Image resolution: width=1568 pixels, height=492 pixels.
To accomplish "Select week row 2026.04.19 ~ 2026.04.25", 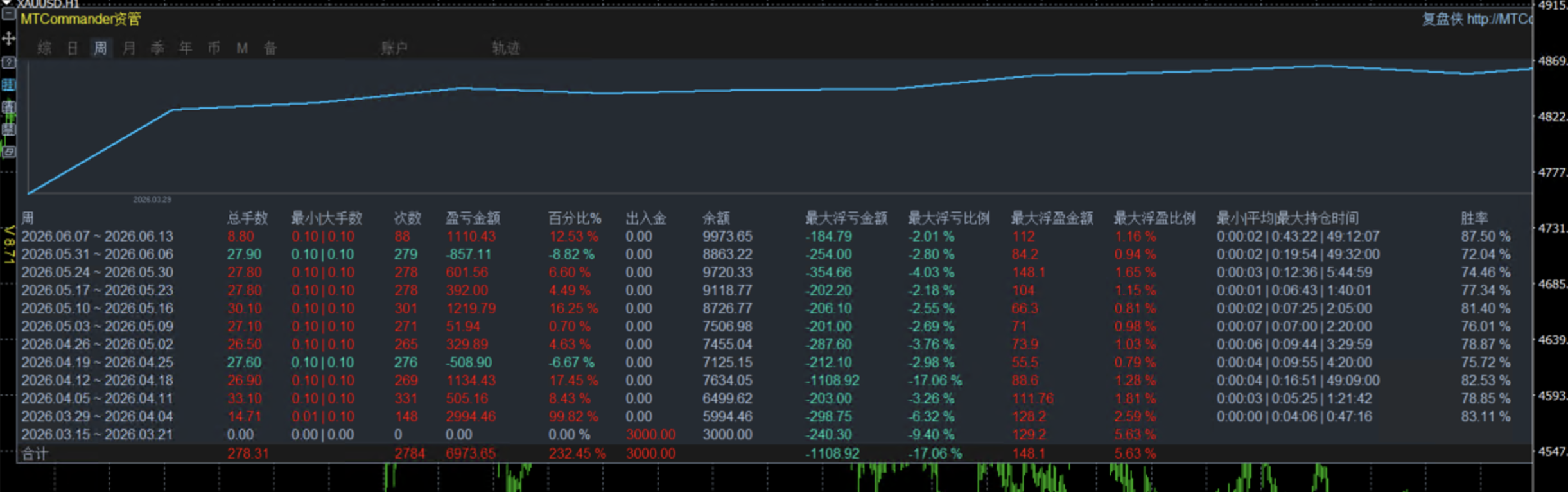I will [774, 362].
